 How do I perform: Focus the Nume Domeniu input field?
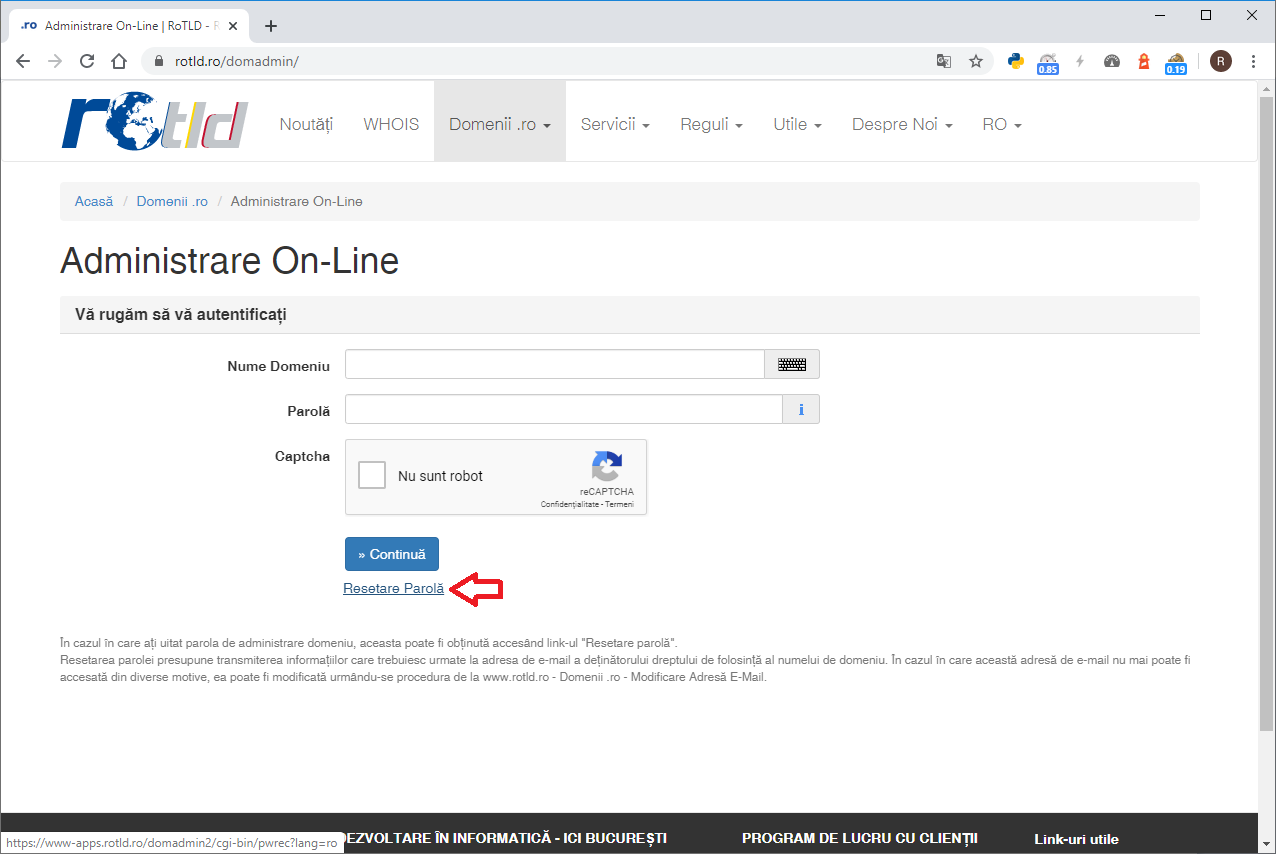coord(554,365)
